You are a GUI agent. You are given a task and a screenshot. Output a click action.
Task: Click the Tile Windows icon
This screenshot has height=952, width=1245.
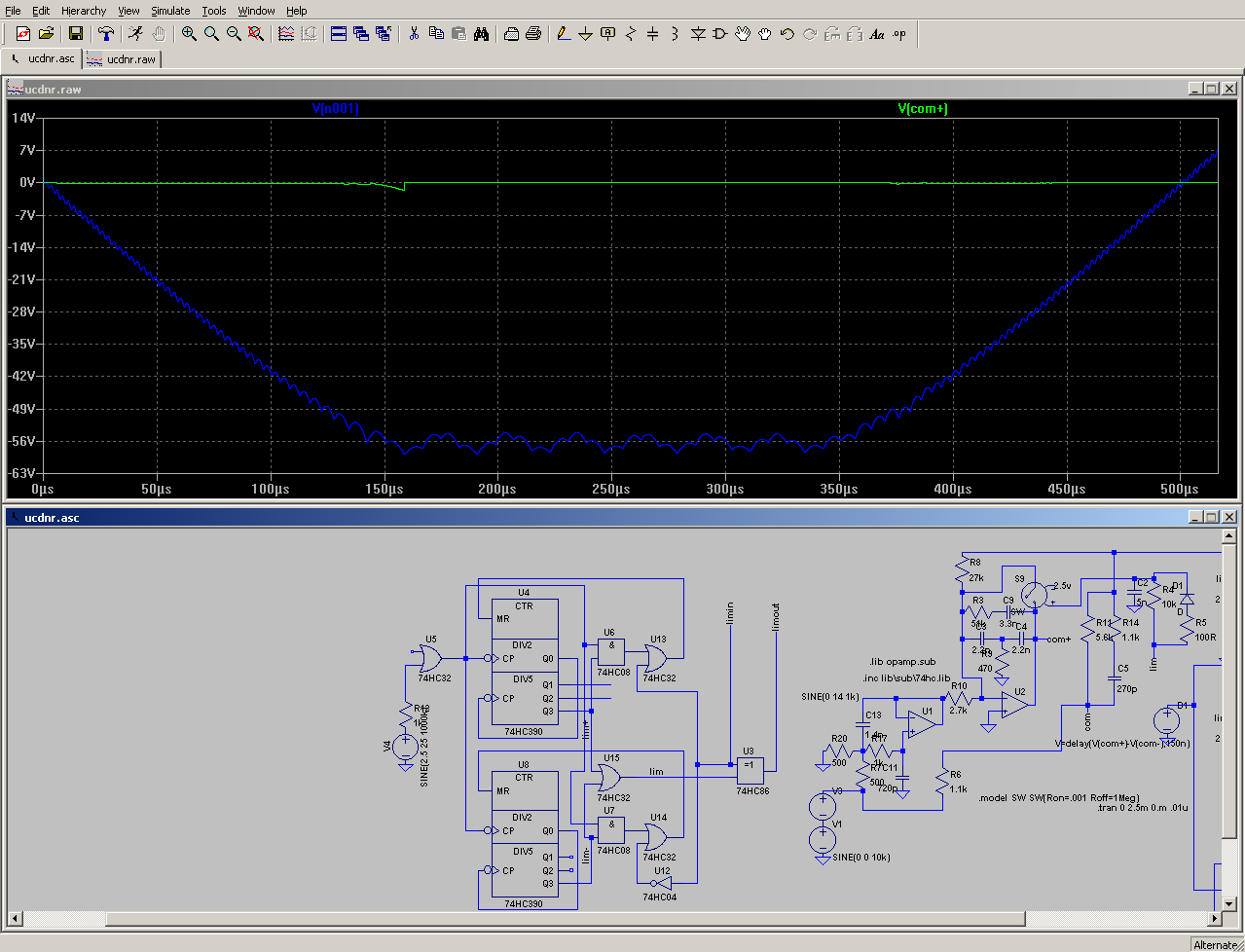(x=339, y=33)
